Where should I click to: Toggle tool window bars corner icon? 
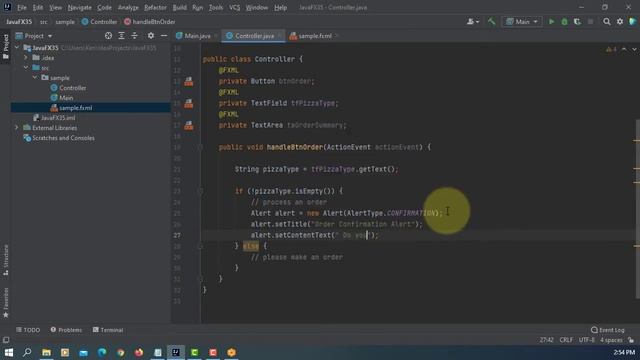tap(6, 340)
